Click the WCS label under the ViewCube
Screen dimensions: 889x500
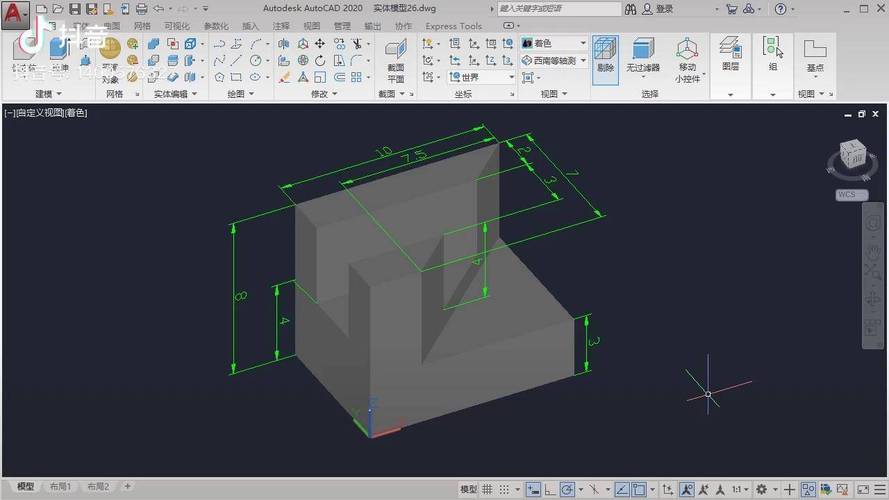pos(851,195)
